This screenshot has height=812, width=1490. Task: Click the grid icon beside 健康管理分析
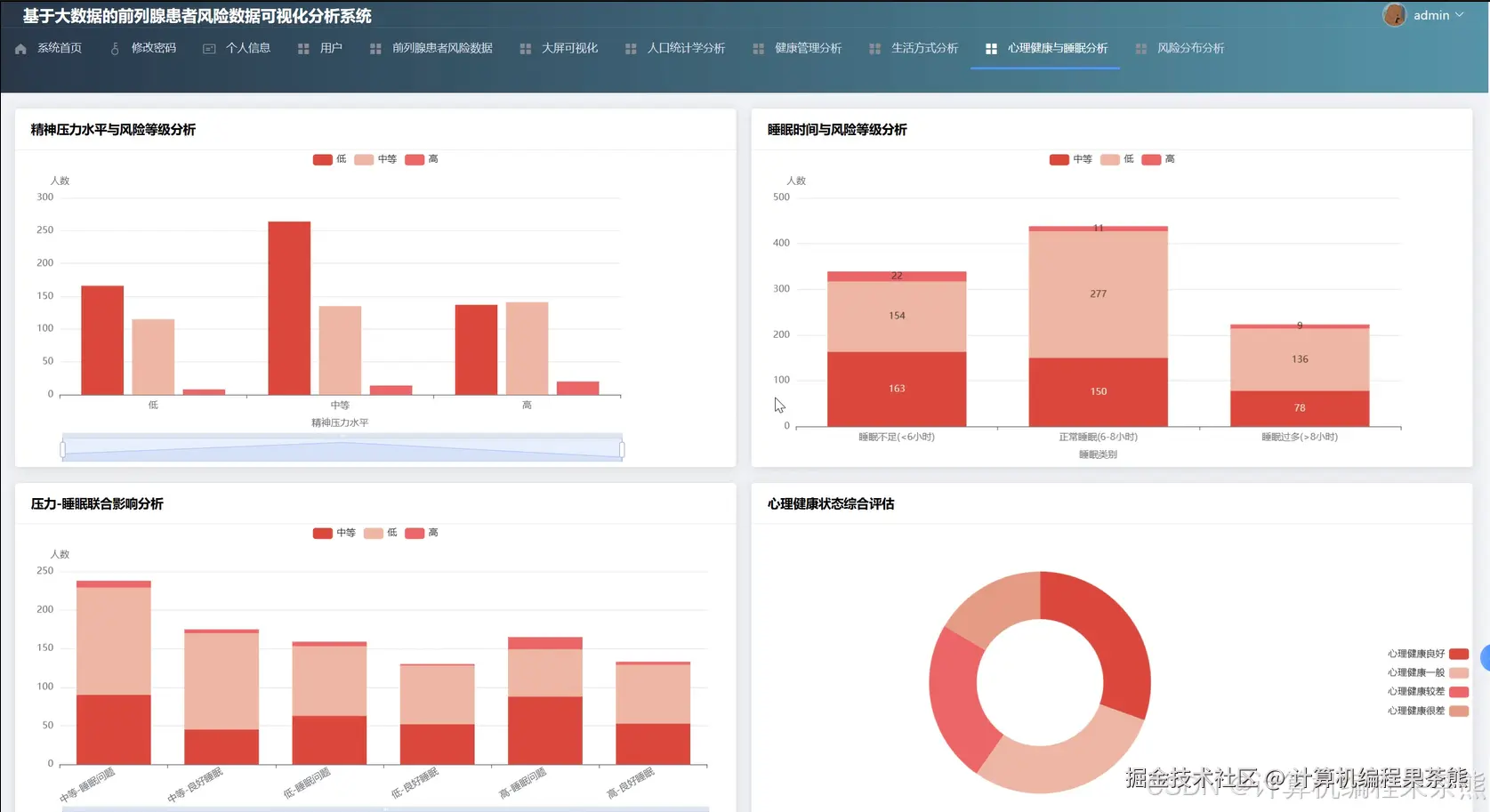[758, 49]
